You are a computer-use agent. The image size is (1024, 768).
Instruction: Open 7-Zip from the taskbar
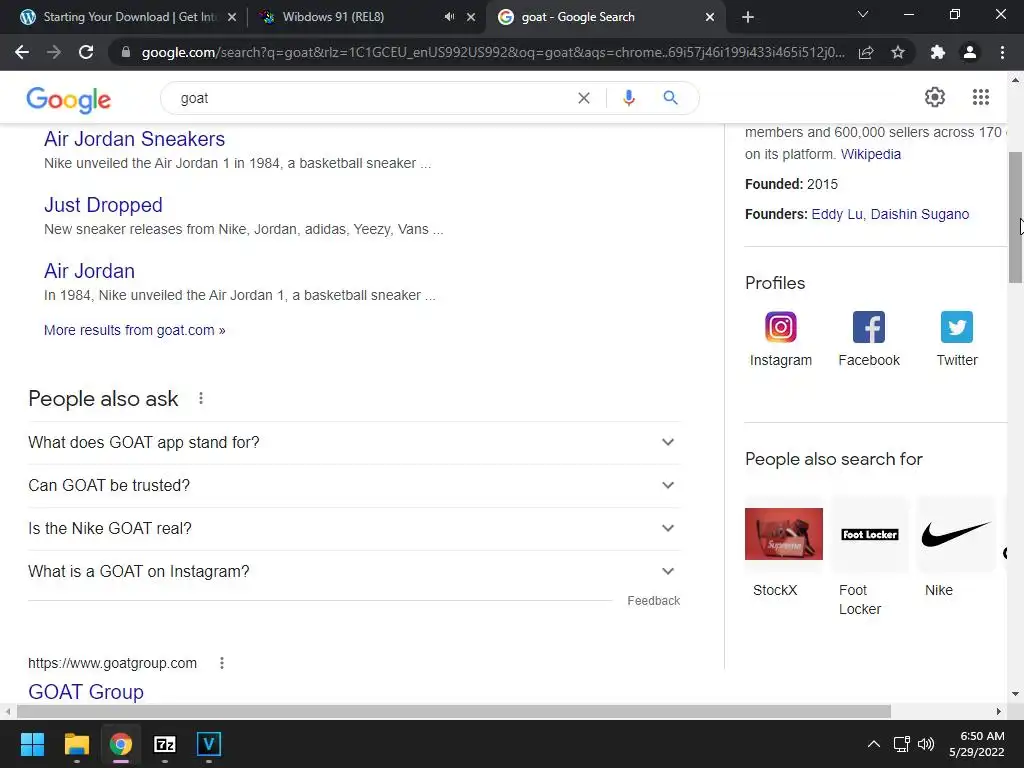coord(165,744)
